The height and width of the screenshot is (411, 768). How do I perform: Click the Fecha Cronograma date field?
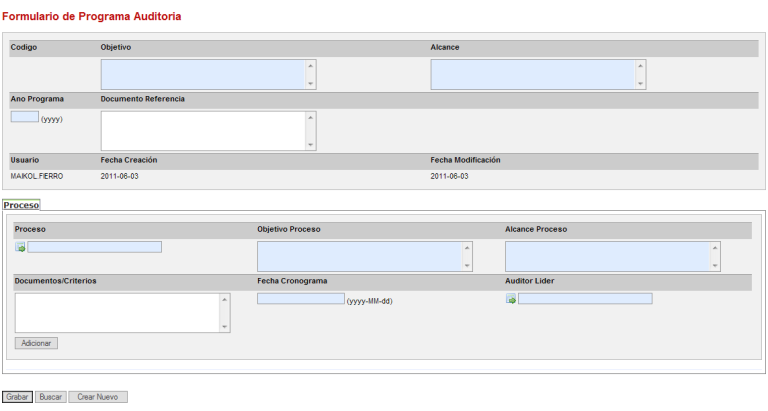coord(301,298)
